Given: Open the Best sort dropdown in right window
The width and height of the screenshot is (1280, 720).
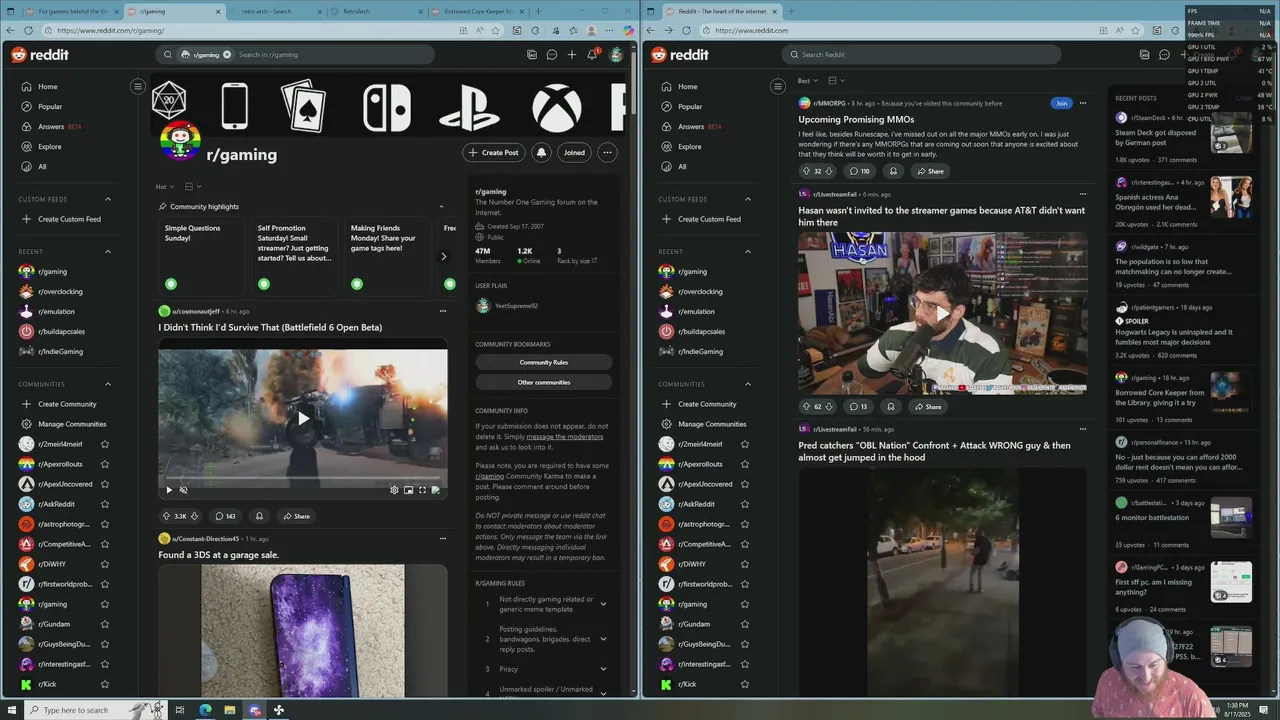Looking at the screenshot, I should pyautogui.click(x=808, y=81).
